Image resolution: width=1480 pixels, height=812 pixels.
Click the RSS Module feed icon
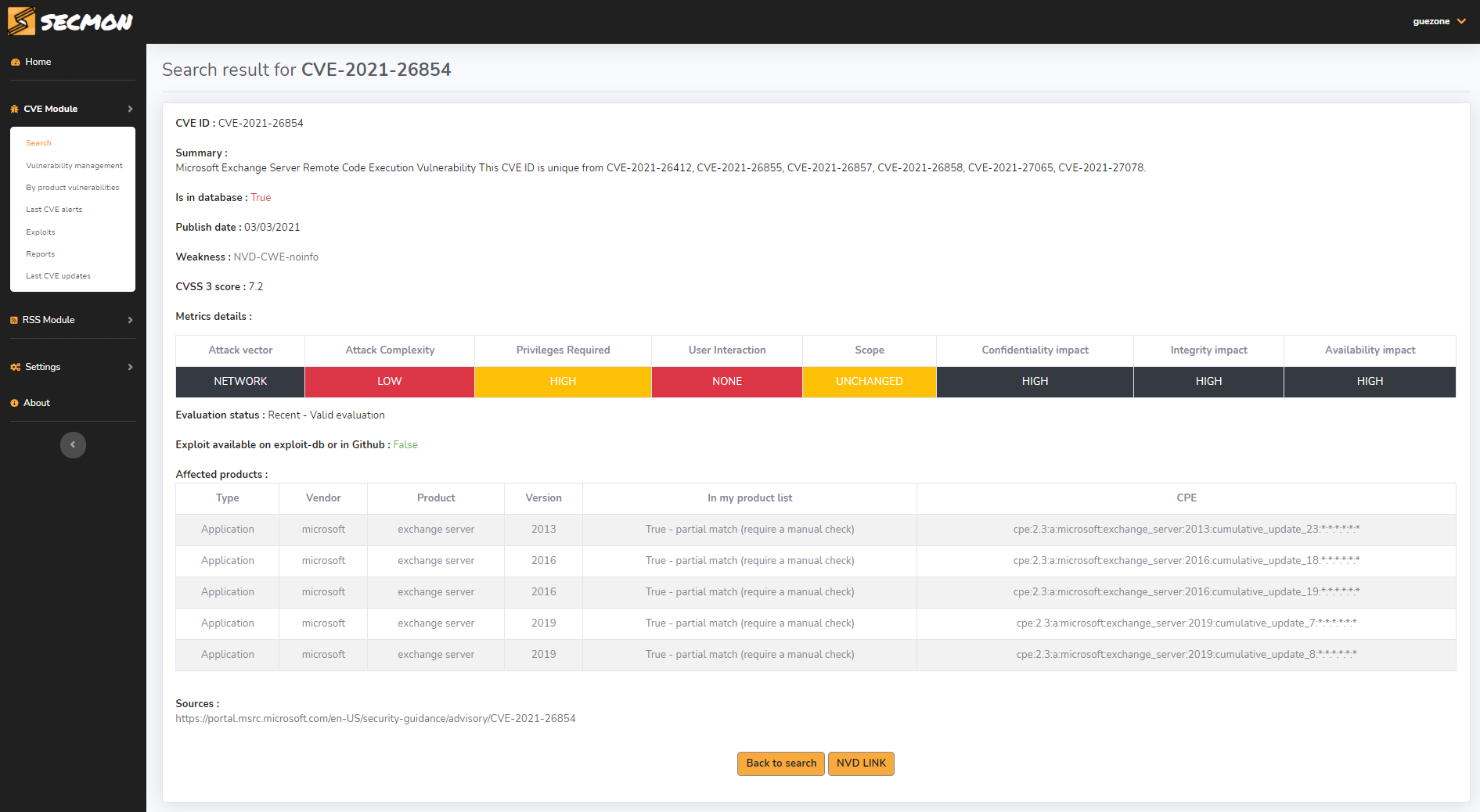click(14, 320)
